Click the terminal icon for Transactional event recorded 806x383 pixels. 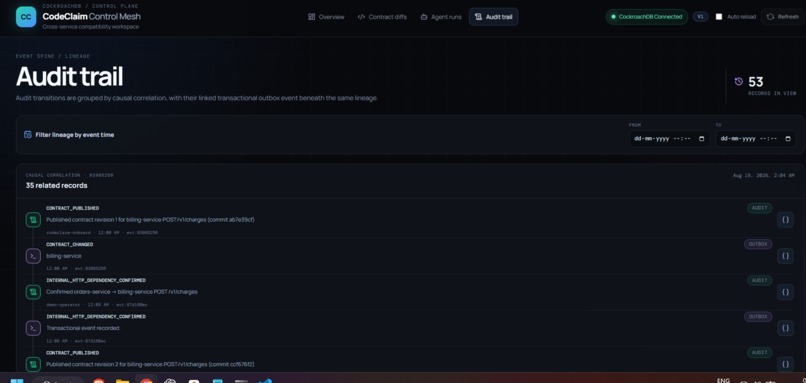coord(33,328)
